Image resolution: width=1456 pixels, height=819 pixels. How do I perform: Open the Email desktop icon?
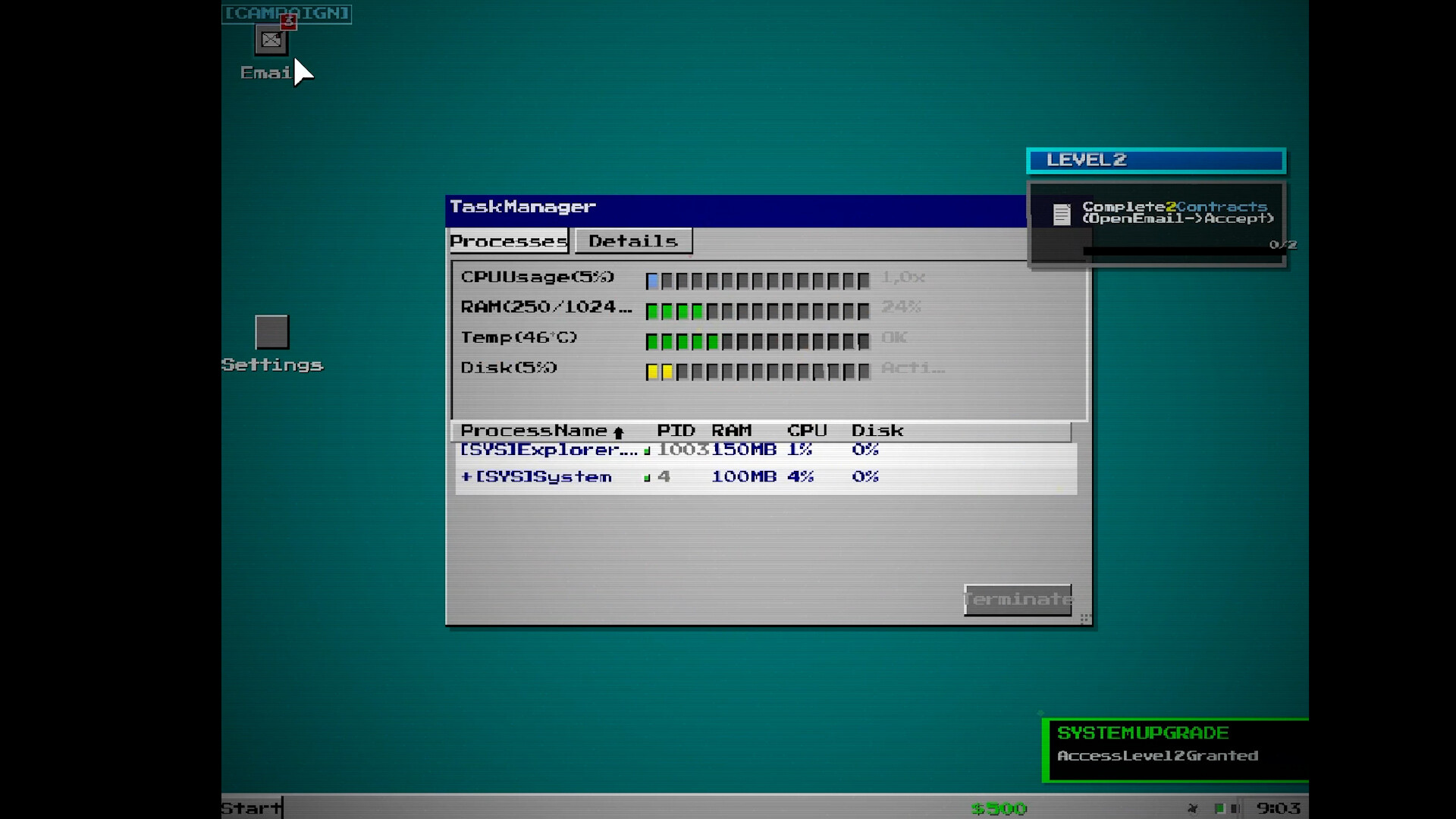pyautogui.click(x=271, y=41)
